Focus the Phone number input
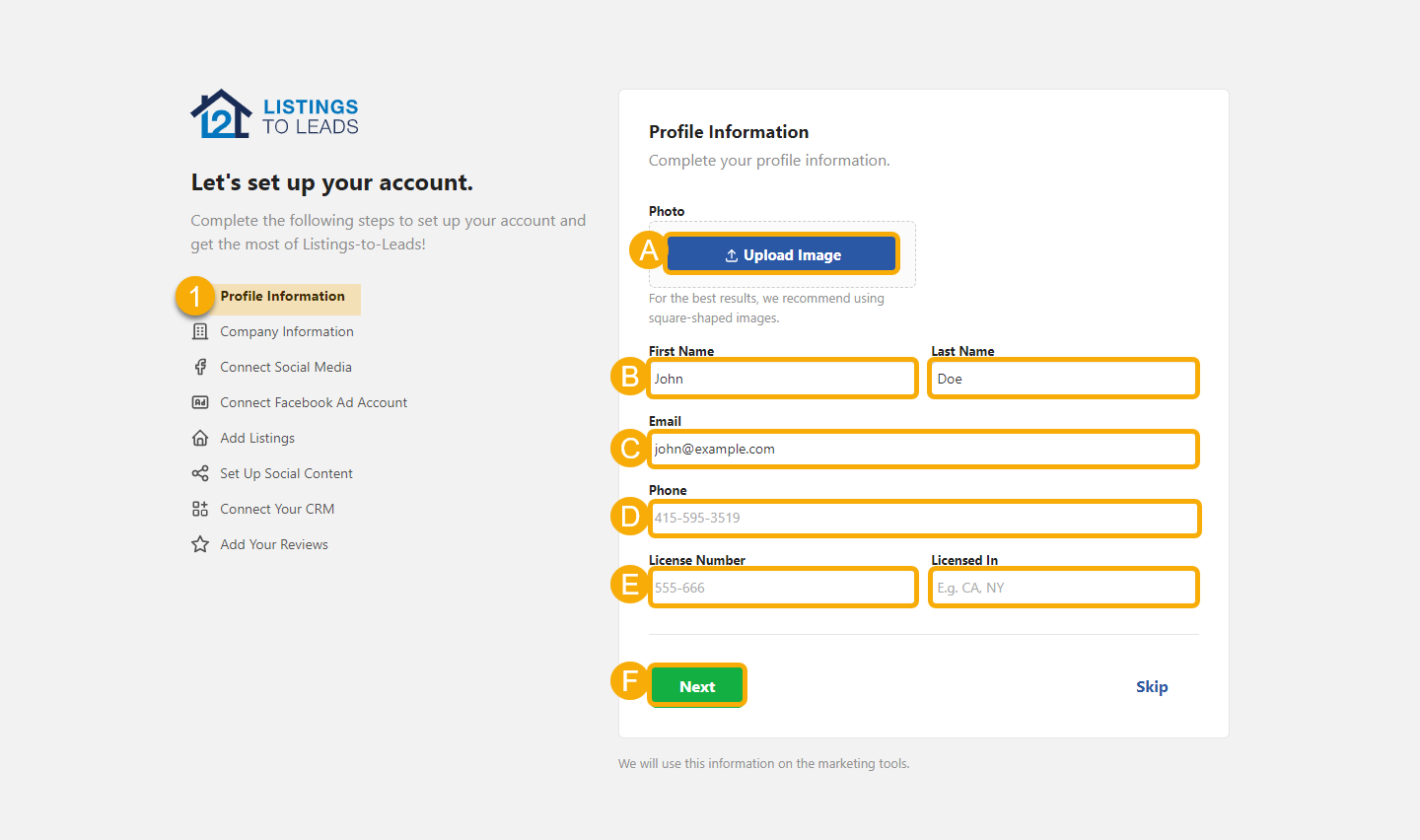The image size is (1420, 840). 923,518
